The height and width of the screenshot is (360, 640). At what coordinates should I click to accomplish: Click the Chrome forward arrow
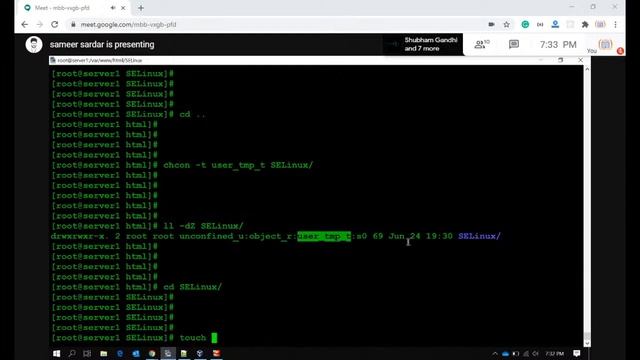[40, 24]
